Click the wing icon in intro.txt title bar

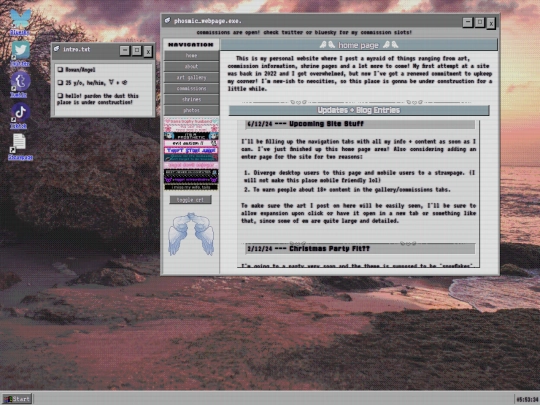click(57, 49)
